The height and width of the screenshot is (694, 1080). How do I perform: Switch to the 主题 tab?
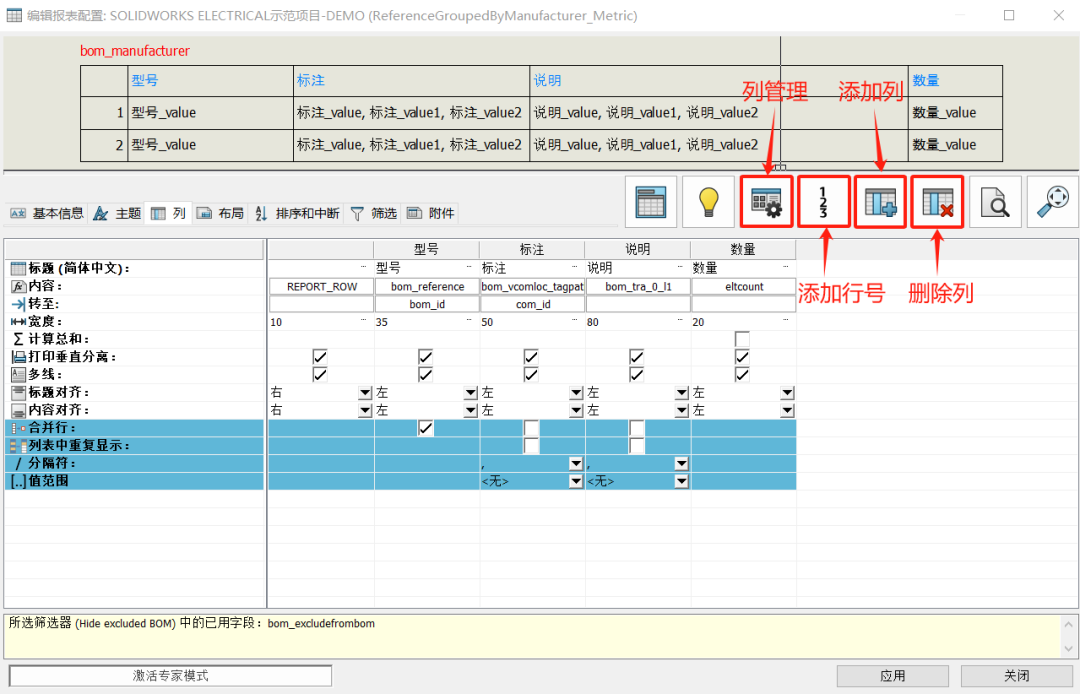pos(118,213)
